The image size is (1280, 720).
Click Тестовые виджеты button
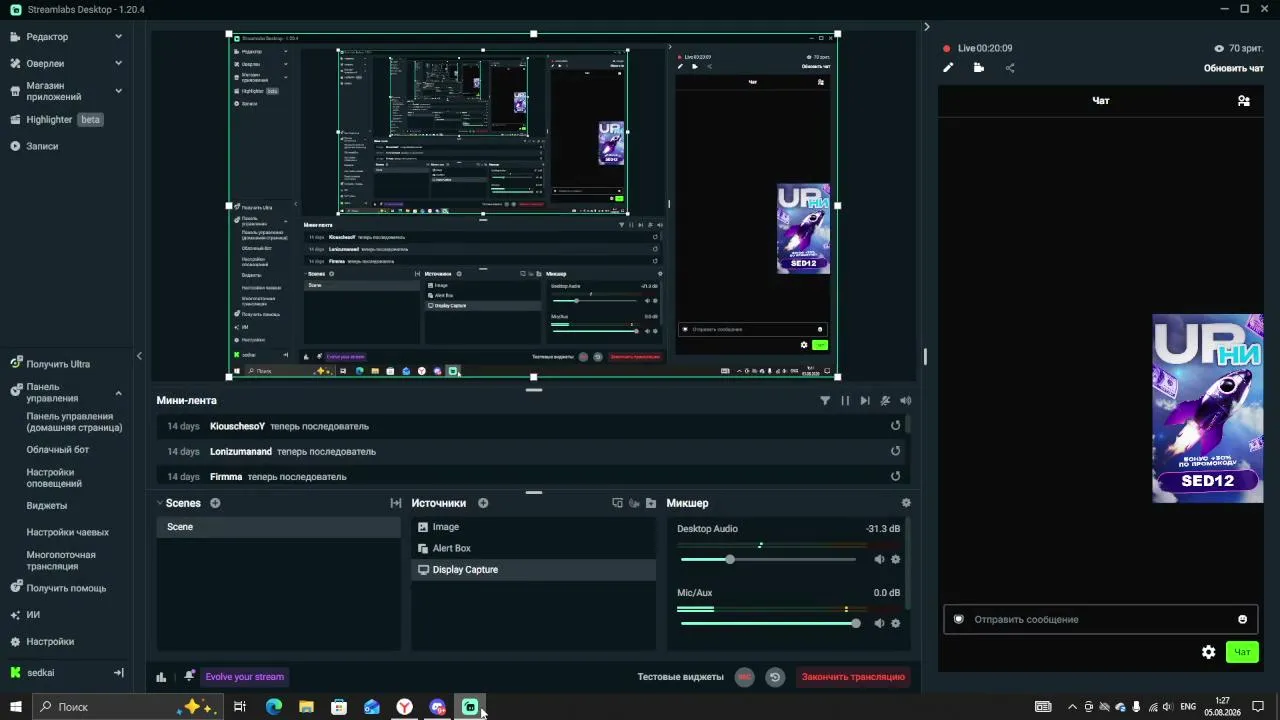680,677
